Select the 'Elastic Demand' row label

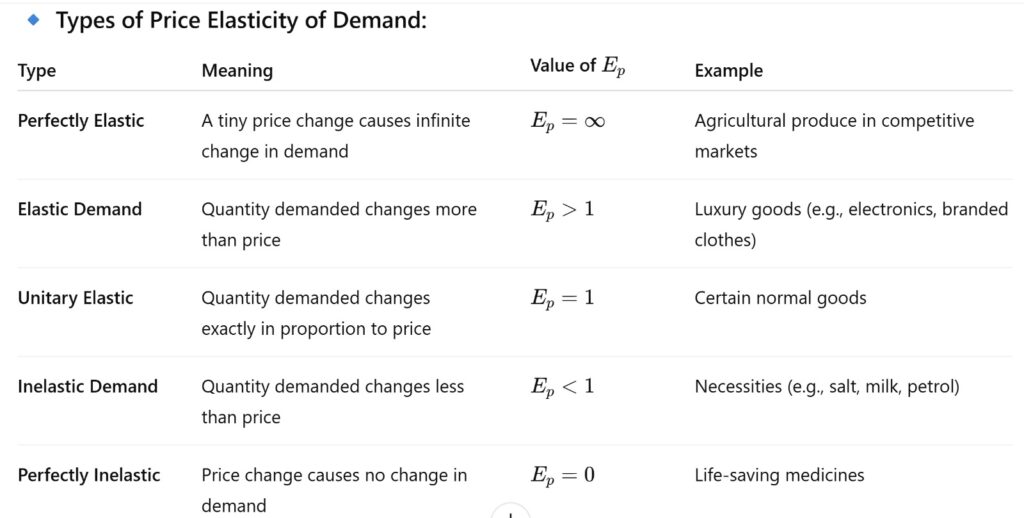pyautogui.click(x=80, y=209)
